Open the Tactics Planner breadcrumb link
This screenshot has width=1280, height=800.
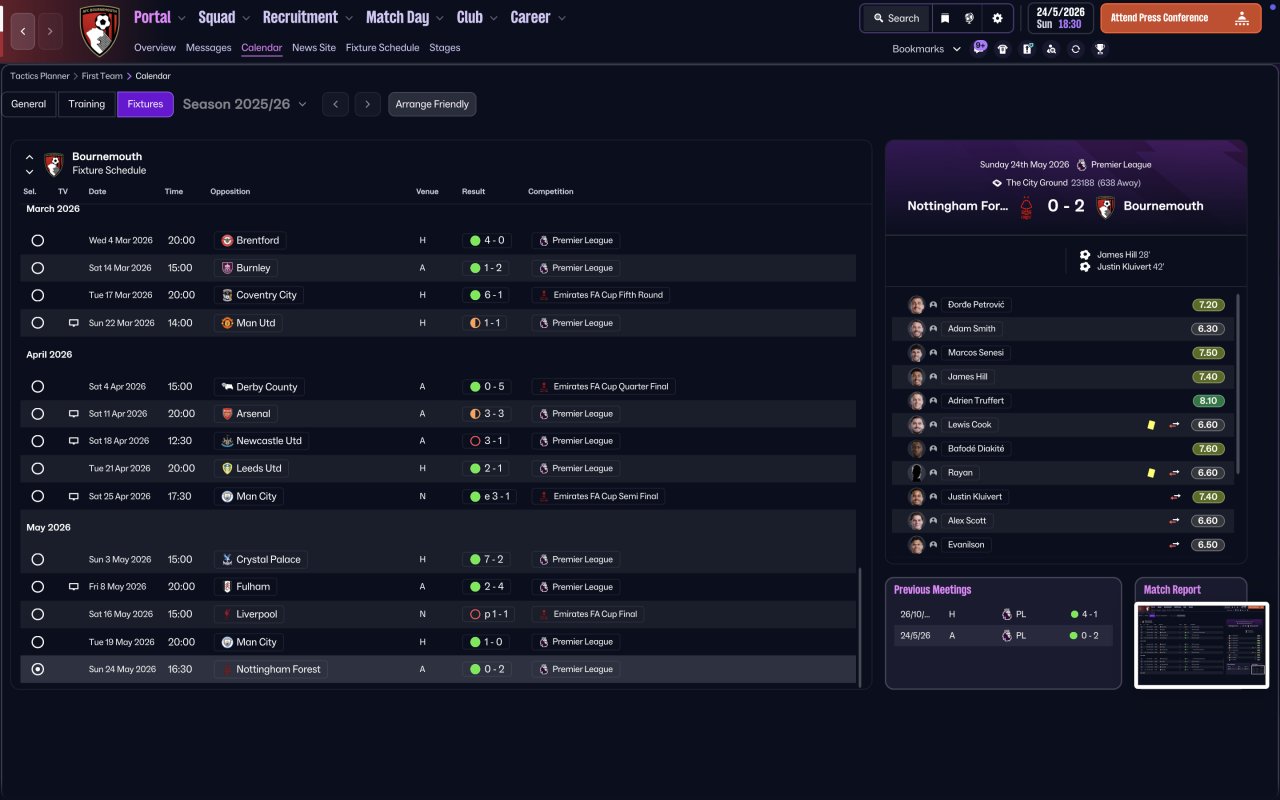tap(40, 76)
